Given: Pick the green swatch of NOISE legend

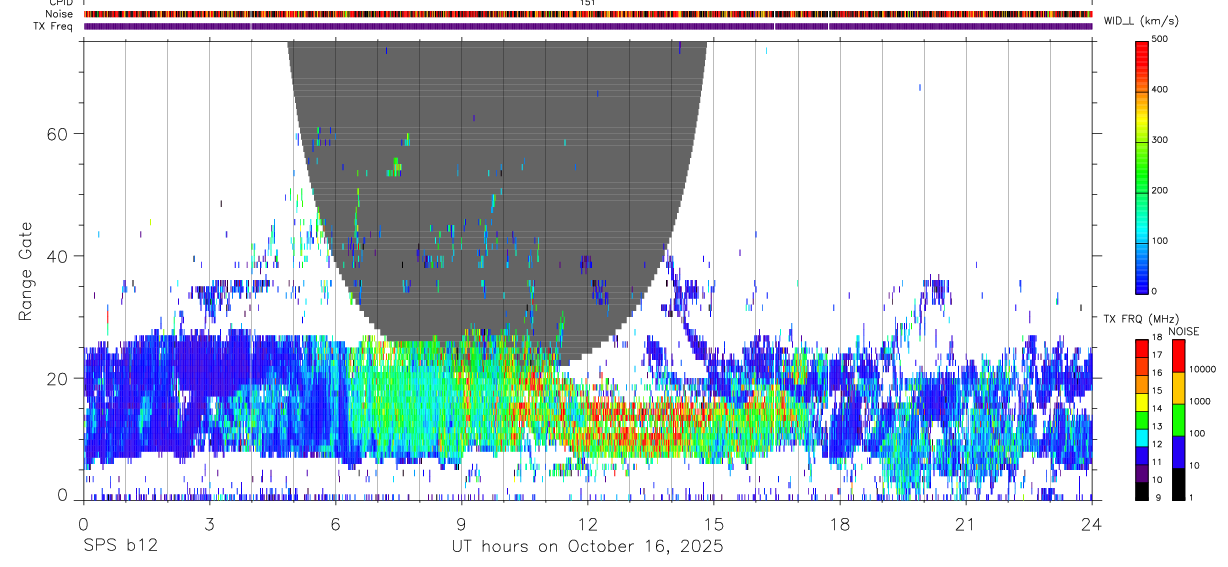Looking at the screenshot, I should pyautogui.click(x=1178, y=420).
